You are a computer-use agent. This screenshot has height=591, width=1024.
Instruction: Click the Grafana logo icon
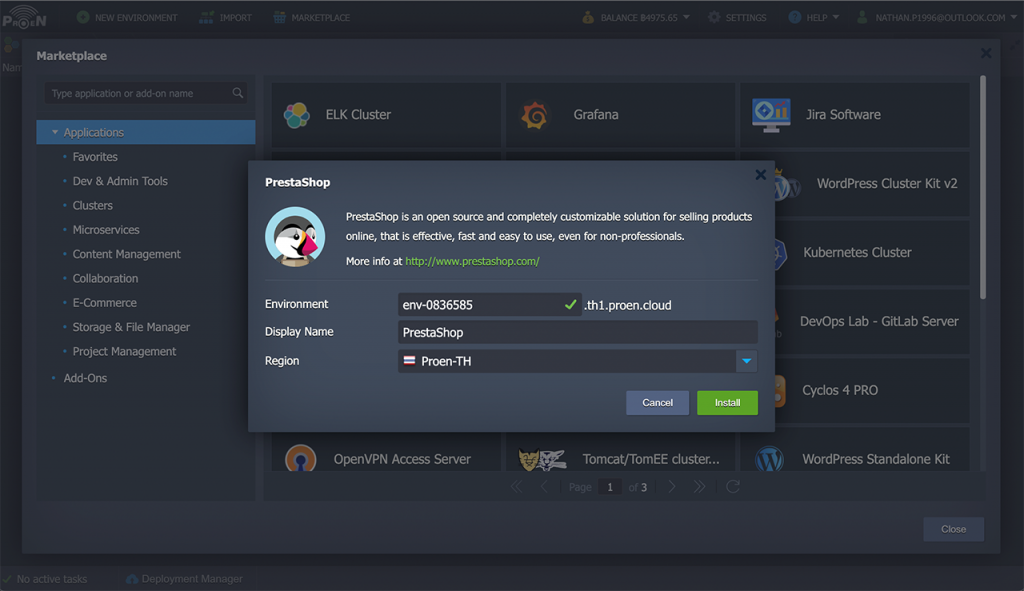tap(534, 116)
